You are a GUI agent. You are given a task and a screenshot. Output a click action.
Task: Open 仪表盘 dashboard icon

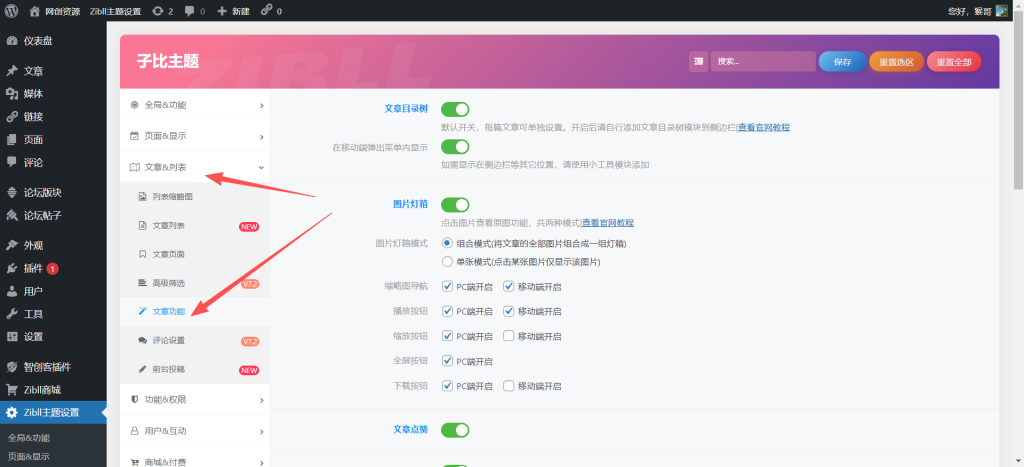pos(11,40)
